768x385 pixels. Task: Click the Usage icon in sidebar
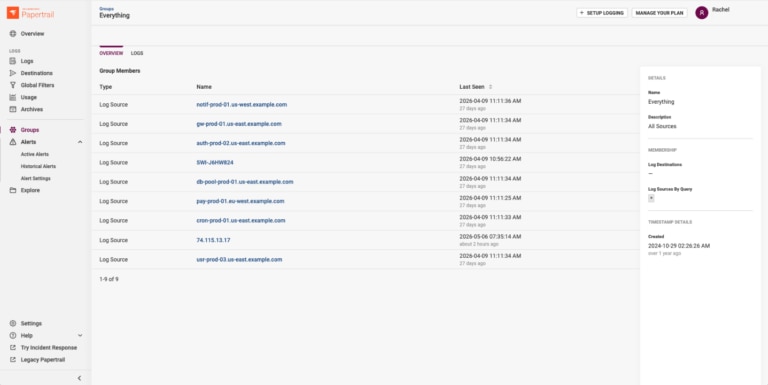[x=13, y=97]
